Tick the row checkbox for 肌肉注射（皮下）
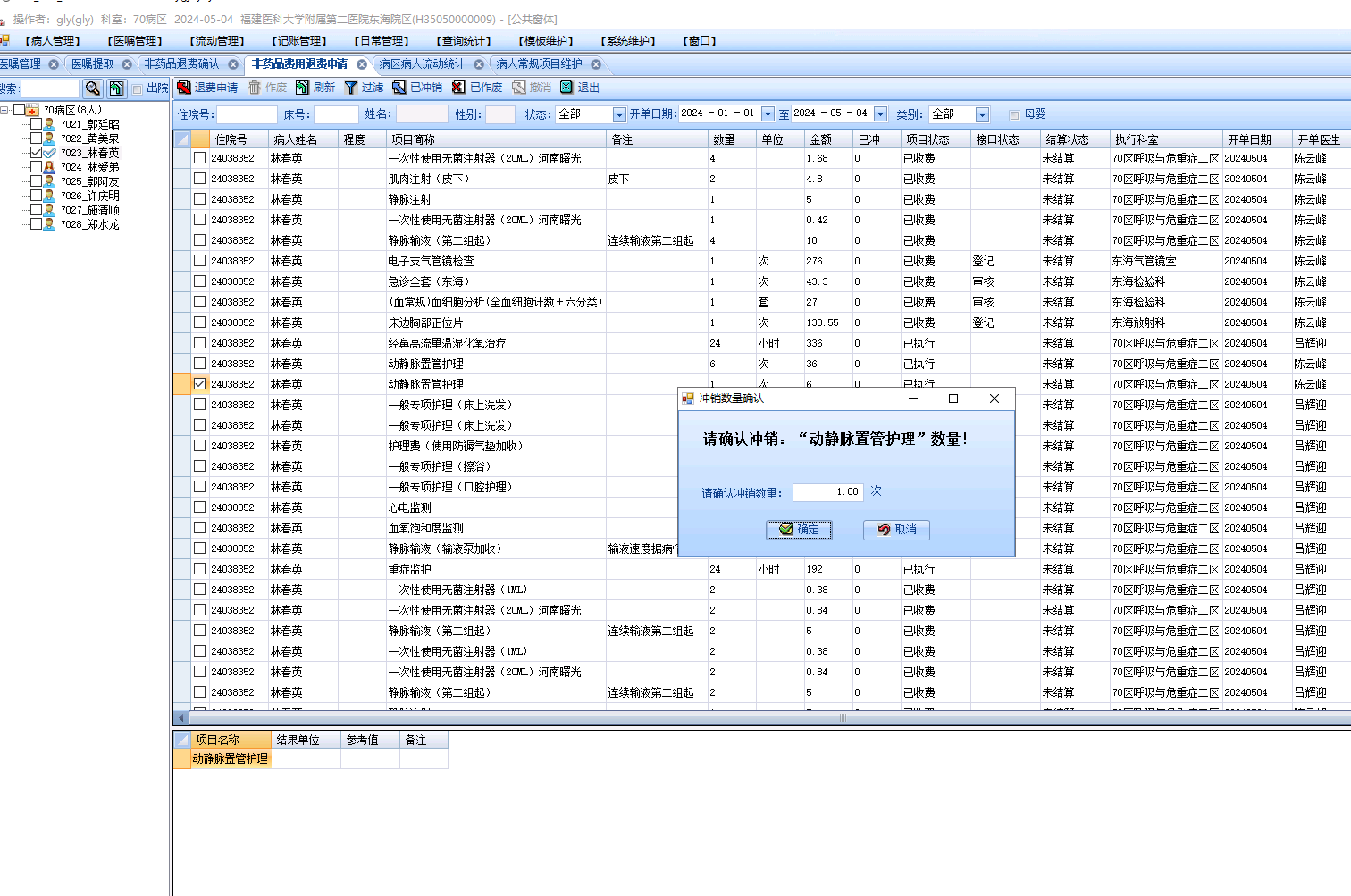 [x=199, y=179]
